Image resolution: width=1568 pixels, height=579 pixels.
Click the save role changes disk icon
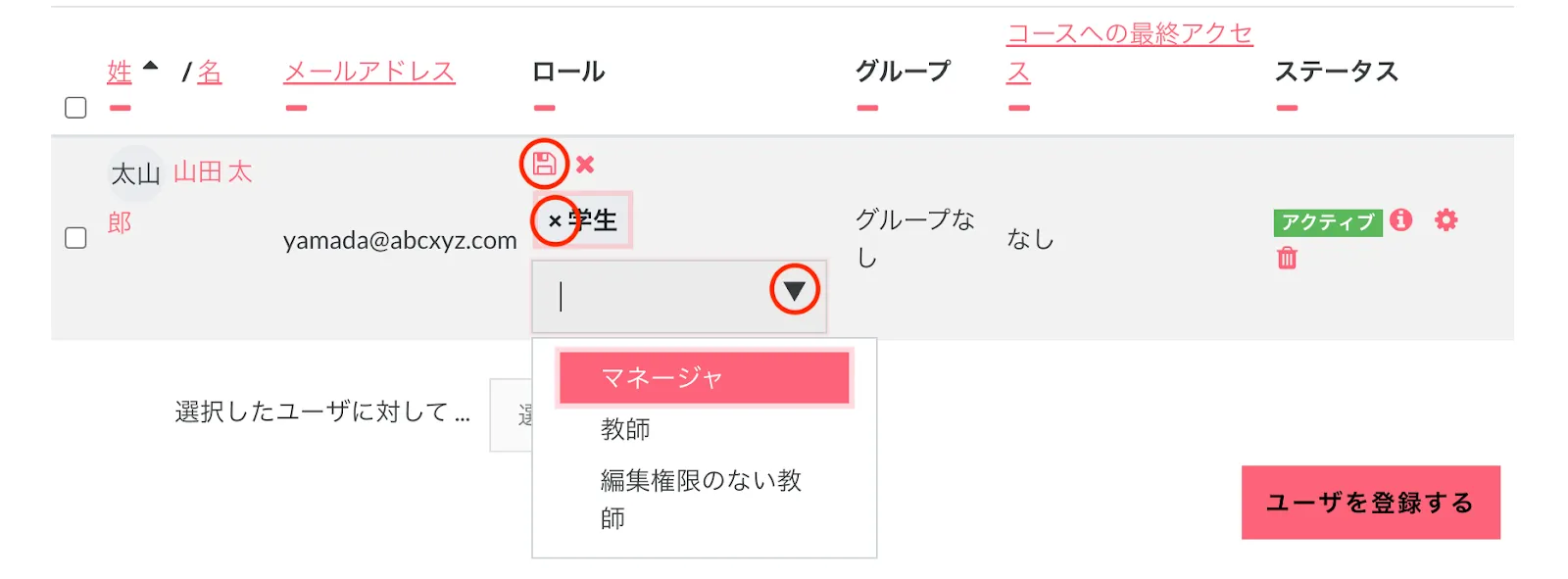click(x=544, y=164)
